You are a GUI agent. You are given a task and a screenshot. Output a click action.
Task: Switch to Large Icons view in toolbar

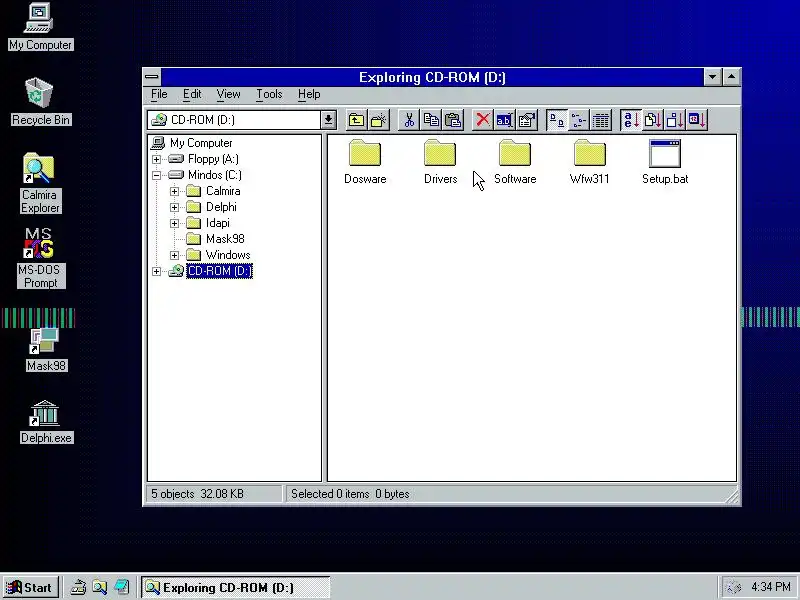coord(557,120)
